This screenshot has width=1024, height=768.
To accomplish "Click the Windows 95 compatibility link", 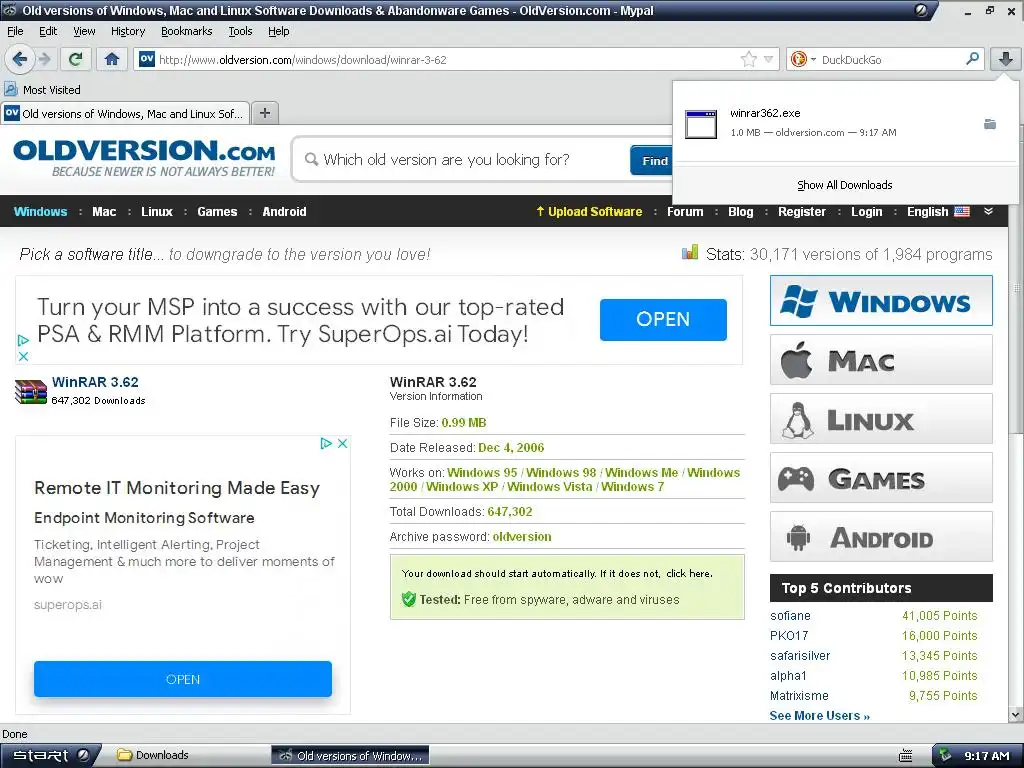I will 482,472.
